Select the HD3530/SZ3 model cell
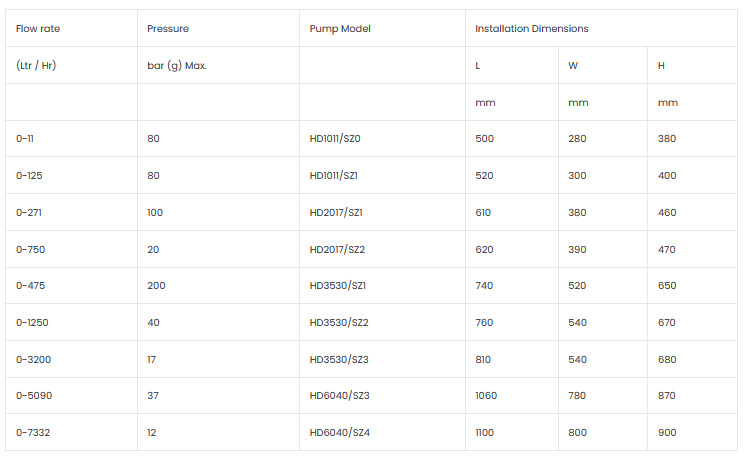Screen dimensions: 751x464 click(x=339, y=359)
